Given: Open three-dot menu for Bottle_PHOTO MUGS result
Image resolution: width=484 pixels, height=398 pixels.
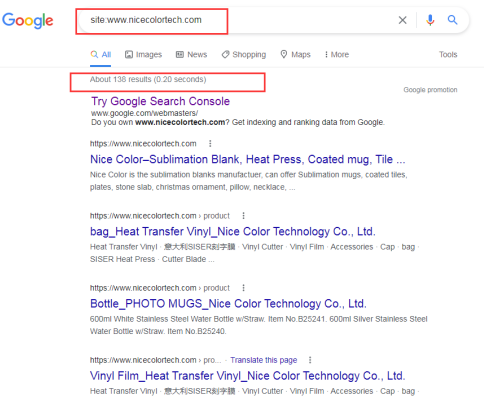Looking at the screenshot, I should click(244, 288).
